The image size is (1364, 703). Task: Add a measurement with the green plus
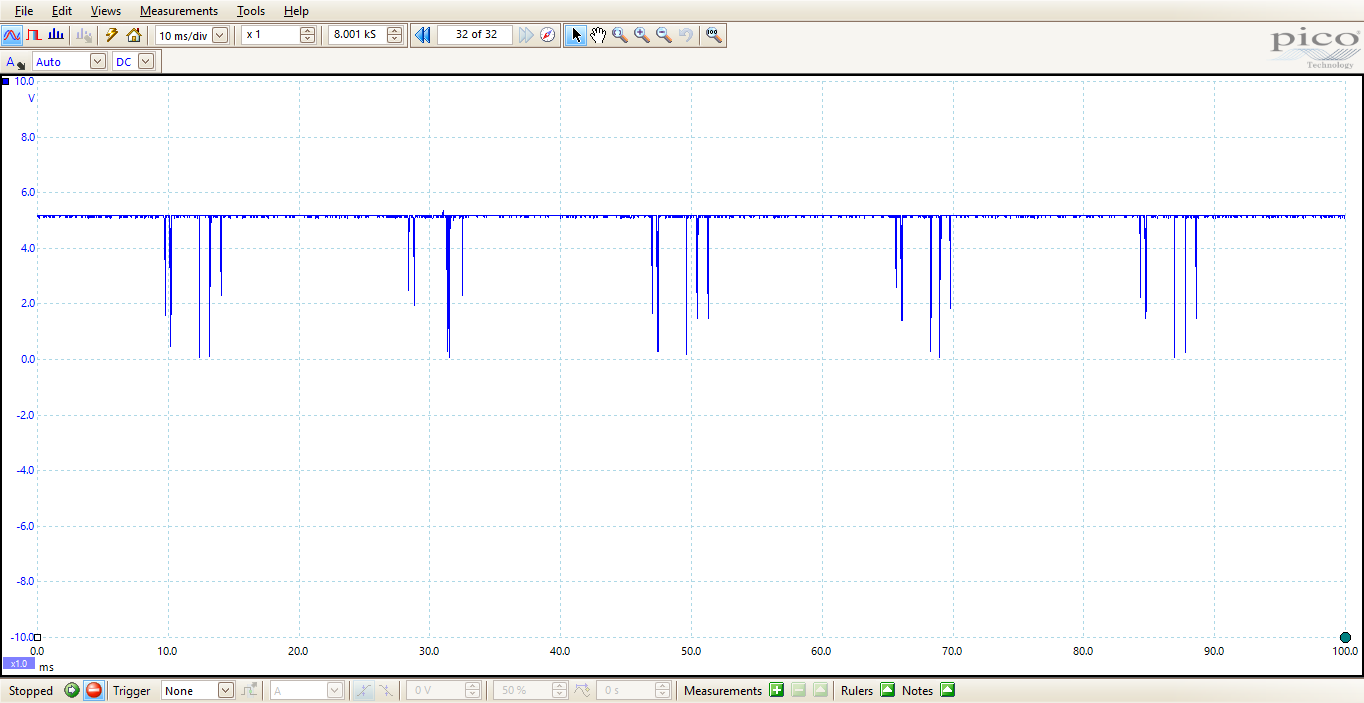tap(776, 690)
